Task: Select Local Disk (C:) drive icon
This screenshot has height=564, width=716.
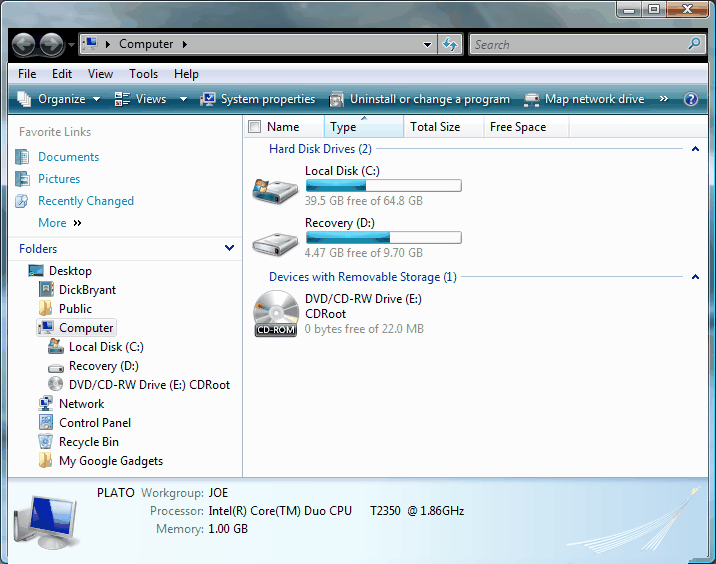Action: pyautogui.click(x=275, y=191)
